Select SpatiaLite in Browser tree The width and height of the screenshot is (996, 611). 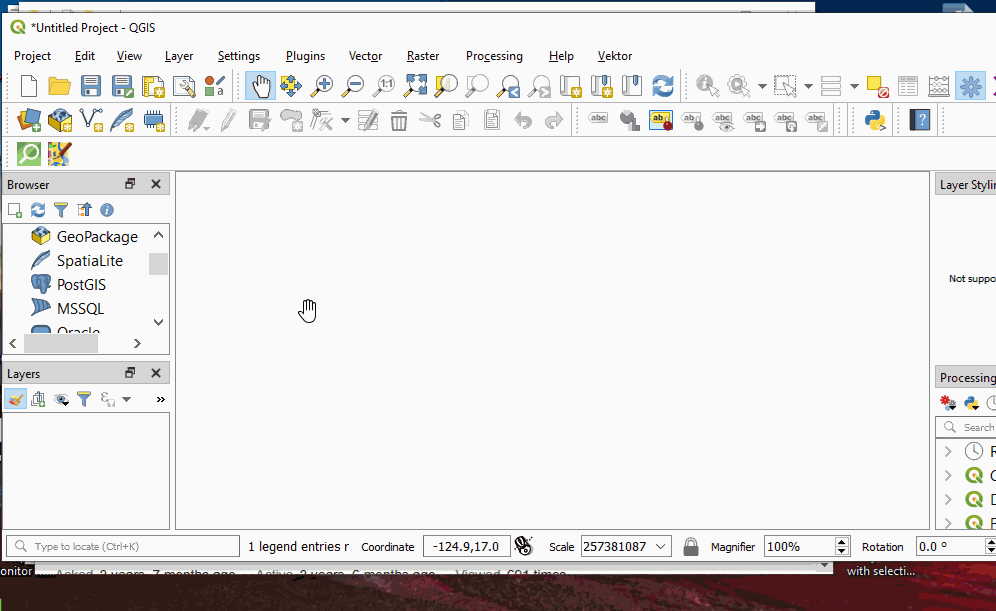tap(90, 260)
